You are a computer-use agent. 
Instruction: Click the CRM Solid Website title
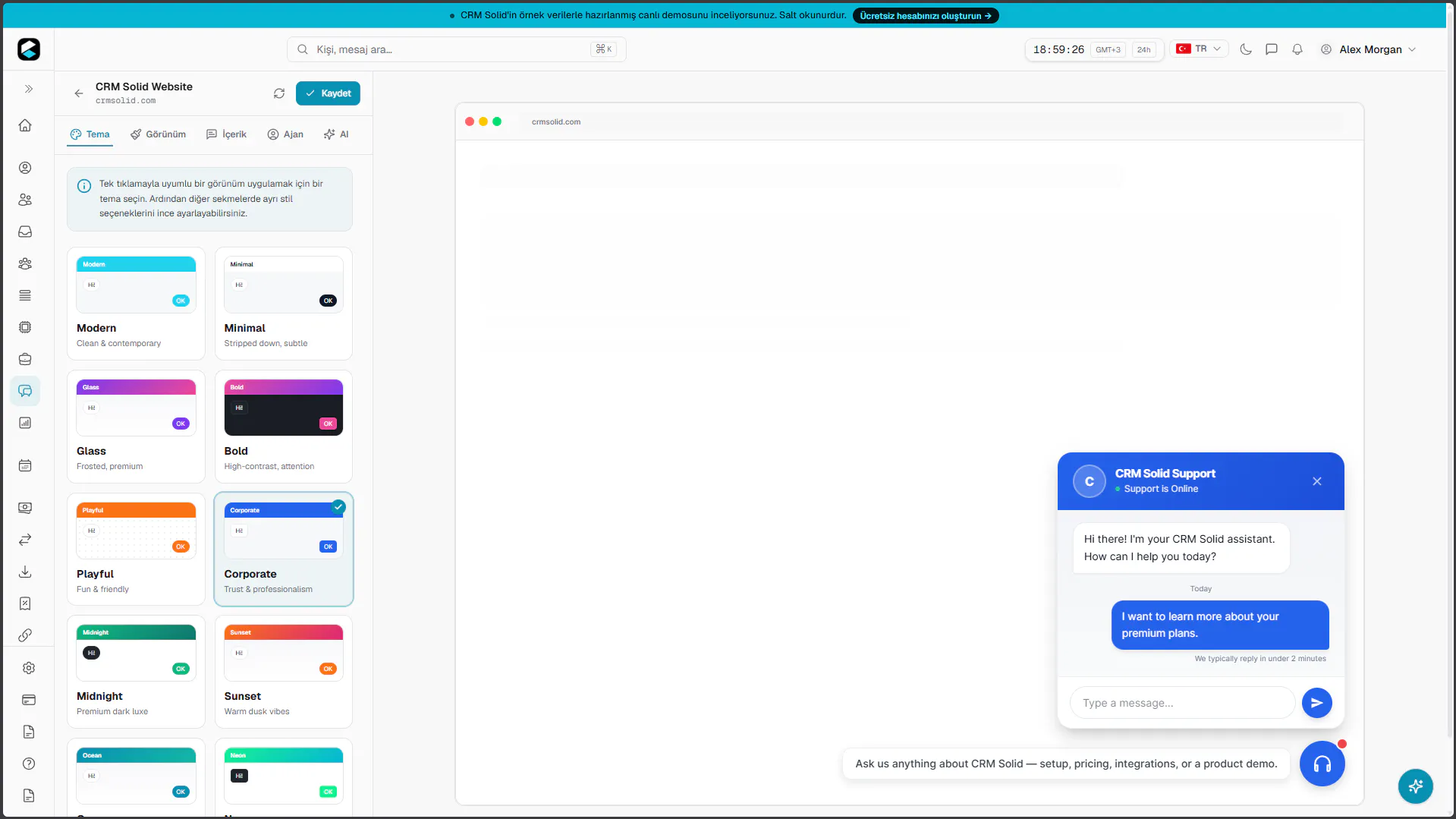pos(144,87)
